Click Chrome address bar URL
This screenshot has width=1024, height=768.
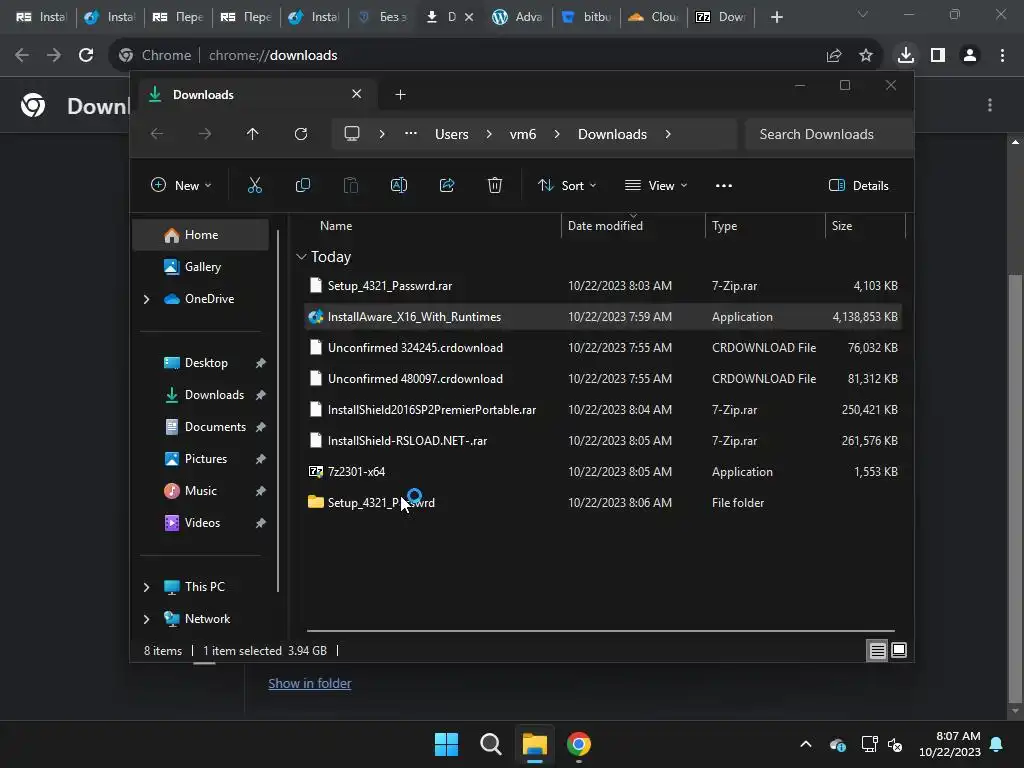tap(273, 56)
